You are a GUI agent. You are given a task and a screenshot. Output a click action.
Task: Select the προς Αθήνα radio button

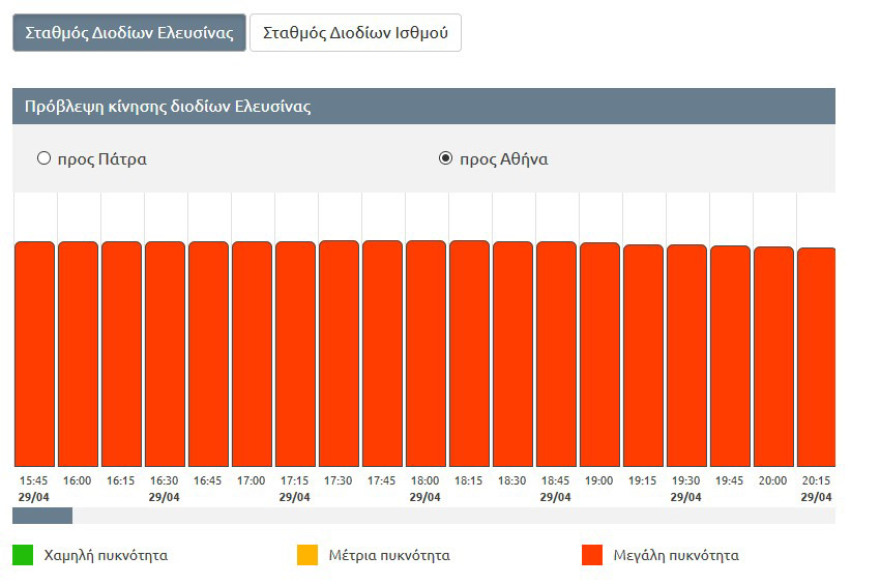(446, 159)
